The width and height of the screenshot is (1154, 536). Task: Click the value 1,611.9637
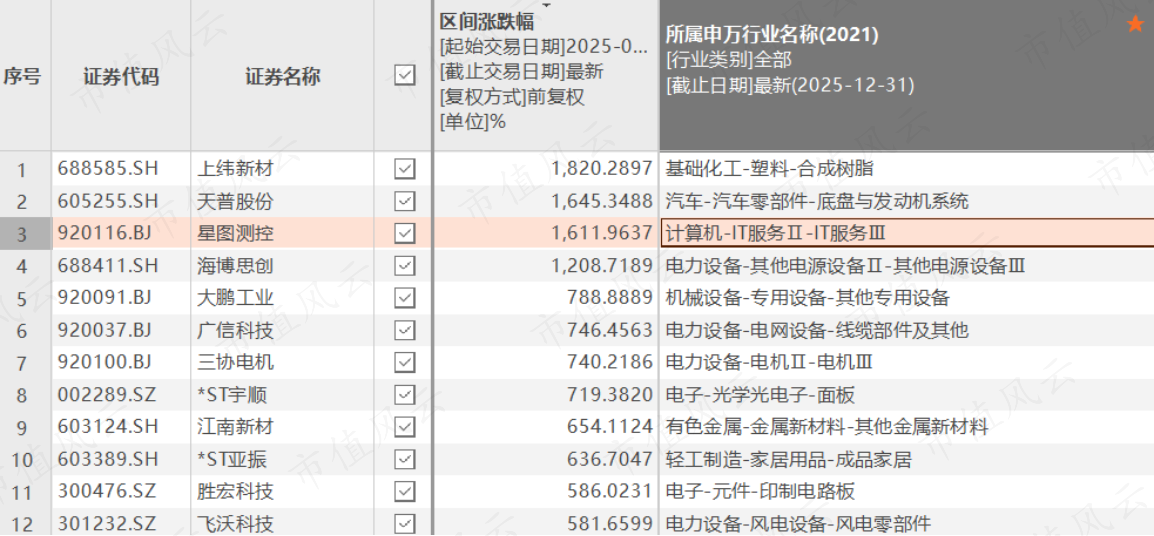tap(602, 233)
